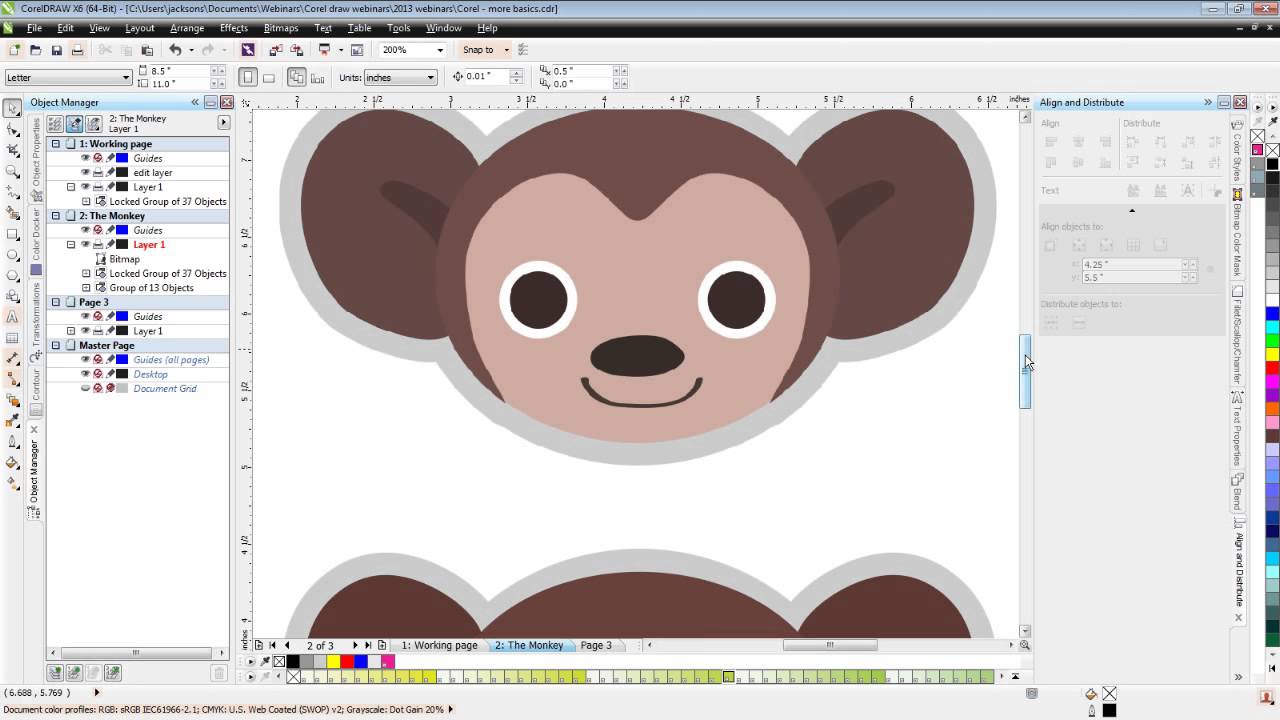Viewport: 1280px width, 720px height.
Task: Select the Outline pen tool in the toolbox
Action: [13, 441]
